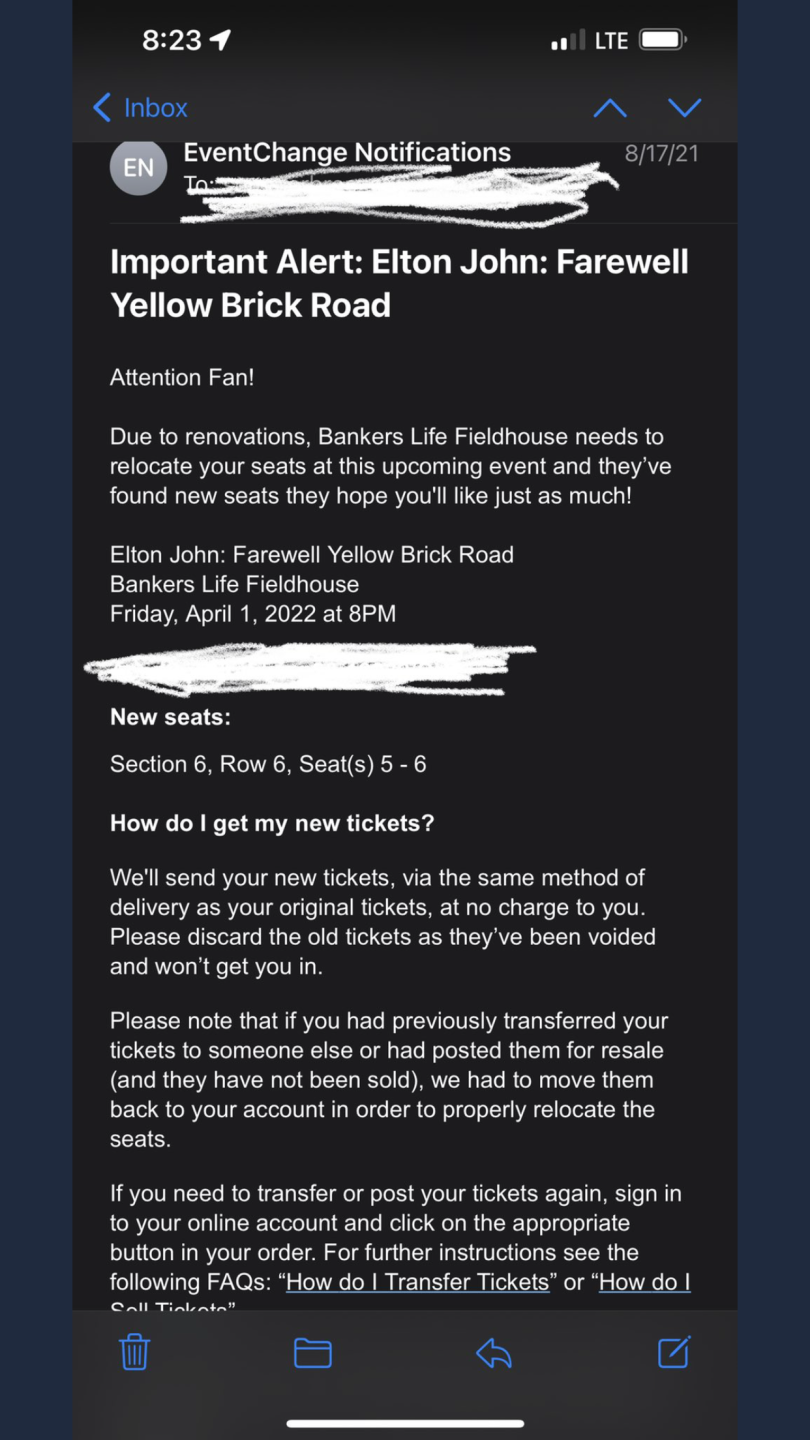Tap the 8/17/21 date label

[x=661, y=153]
